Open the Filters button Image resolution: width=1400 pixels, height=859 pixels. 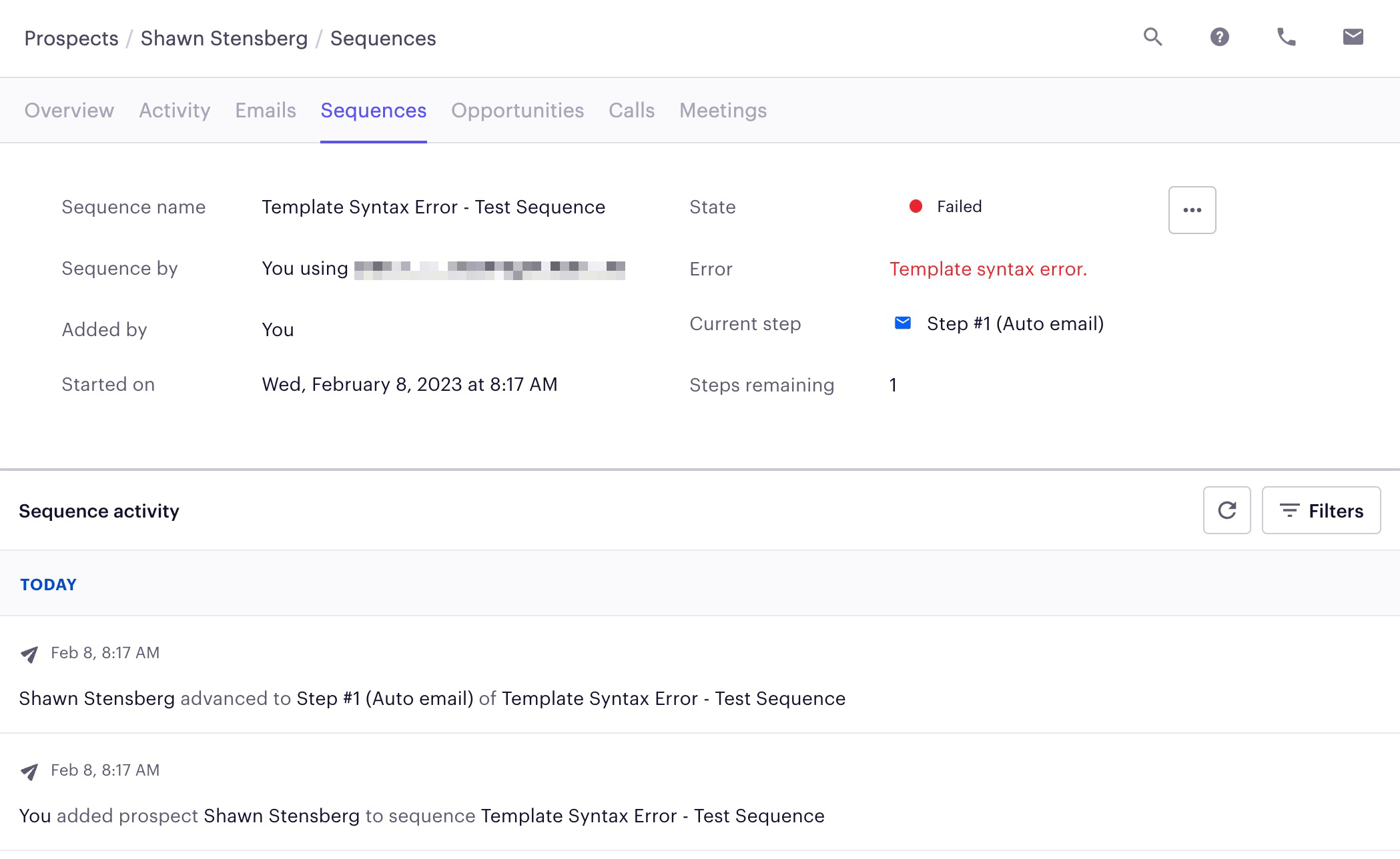1321,510
